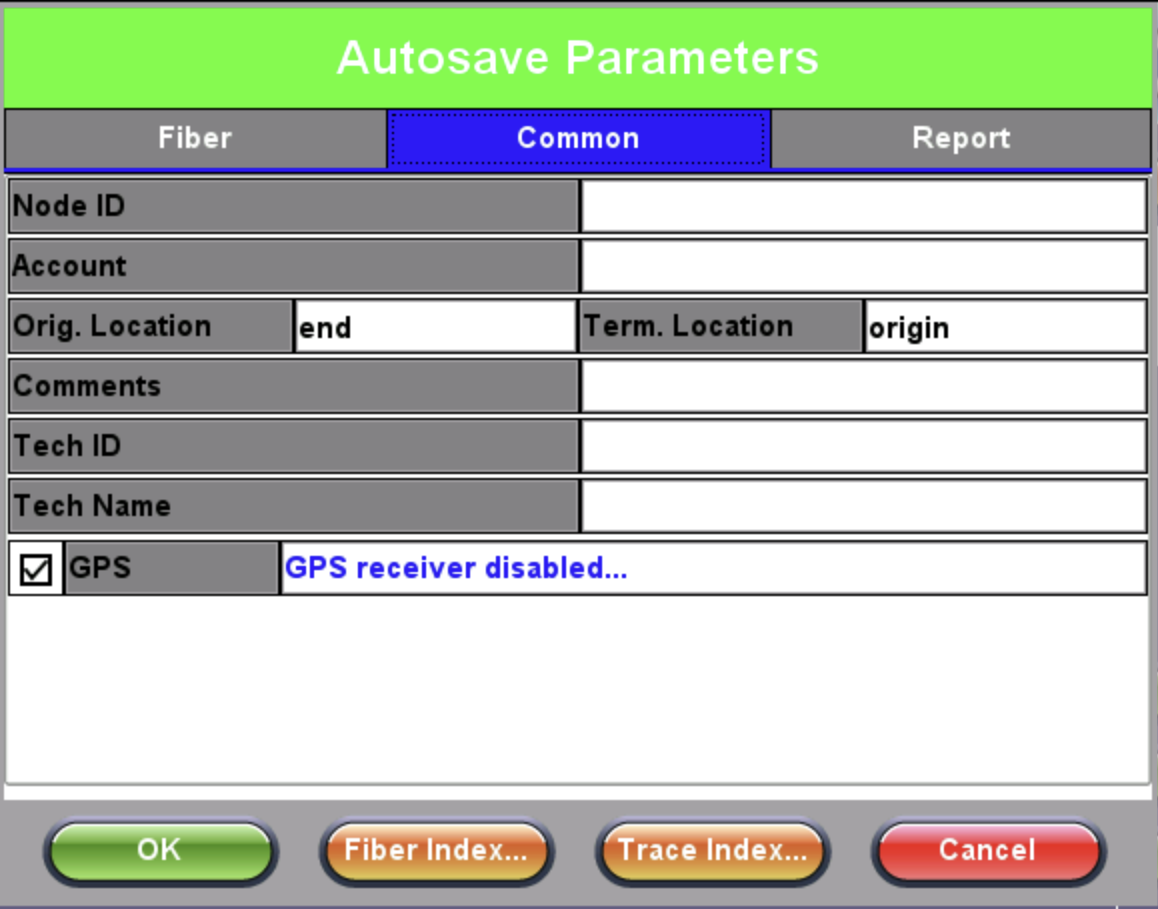Viewport: 1158px width, 909px height.
Task: Focus the Tech Name input field
Action: 863,506
